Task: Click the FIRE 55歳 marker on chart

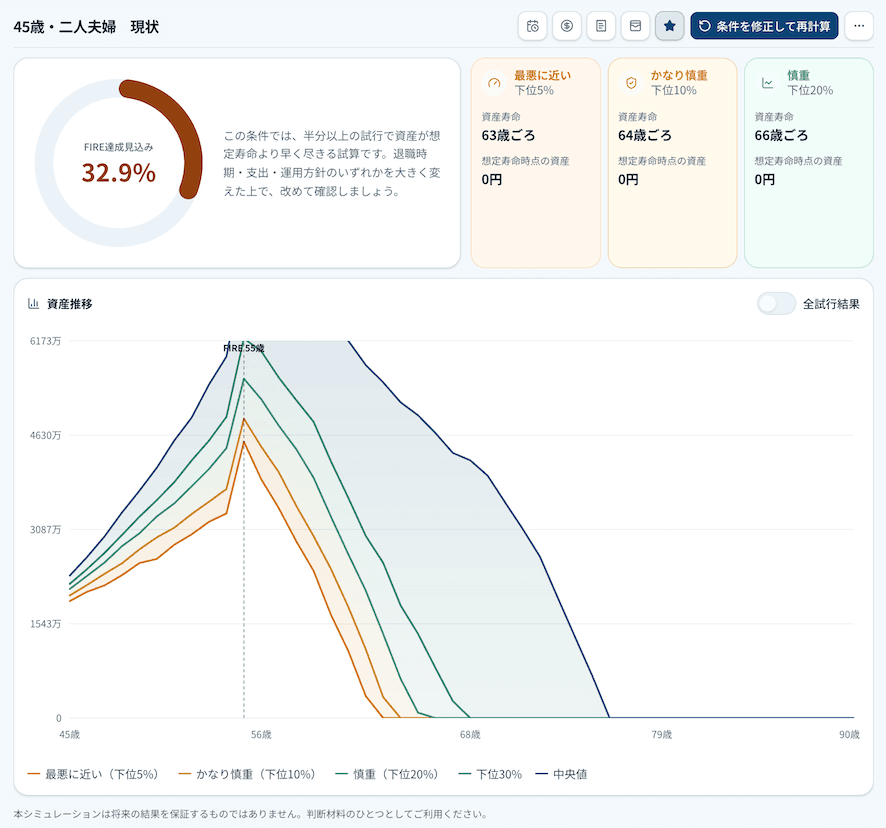Action: pyautogui.click(x=244, y=348)
